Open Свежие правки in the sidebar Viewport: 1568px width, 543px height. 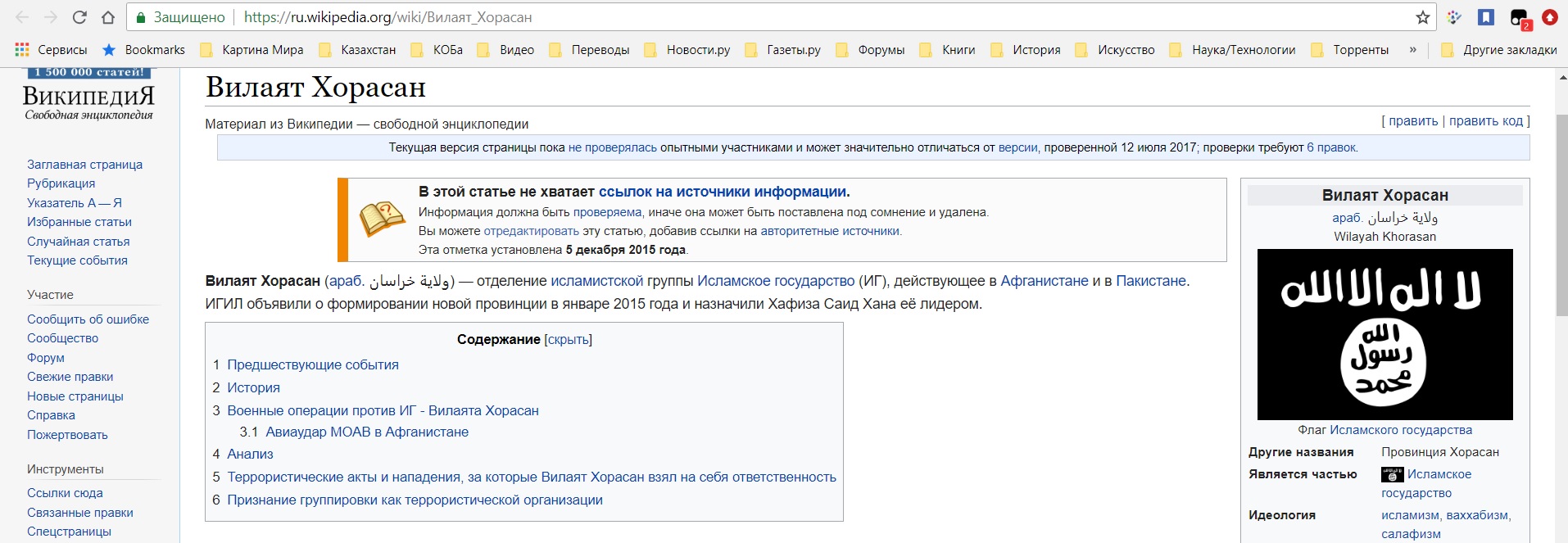click(x=70, y=377)
